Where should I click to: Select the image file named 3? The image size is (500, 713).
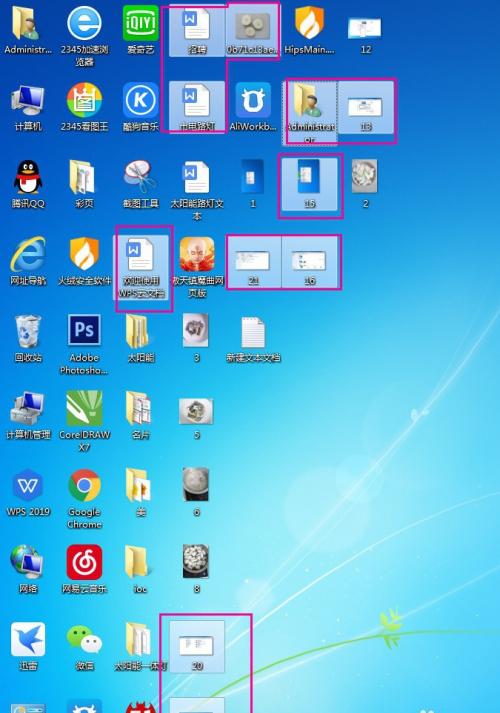[x=196, y=338]
